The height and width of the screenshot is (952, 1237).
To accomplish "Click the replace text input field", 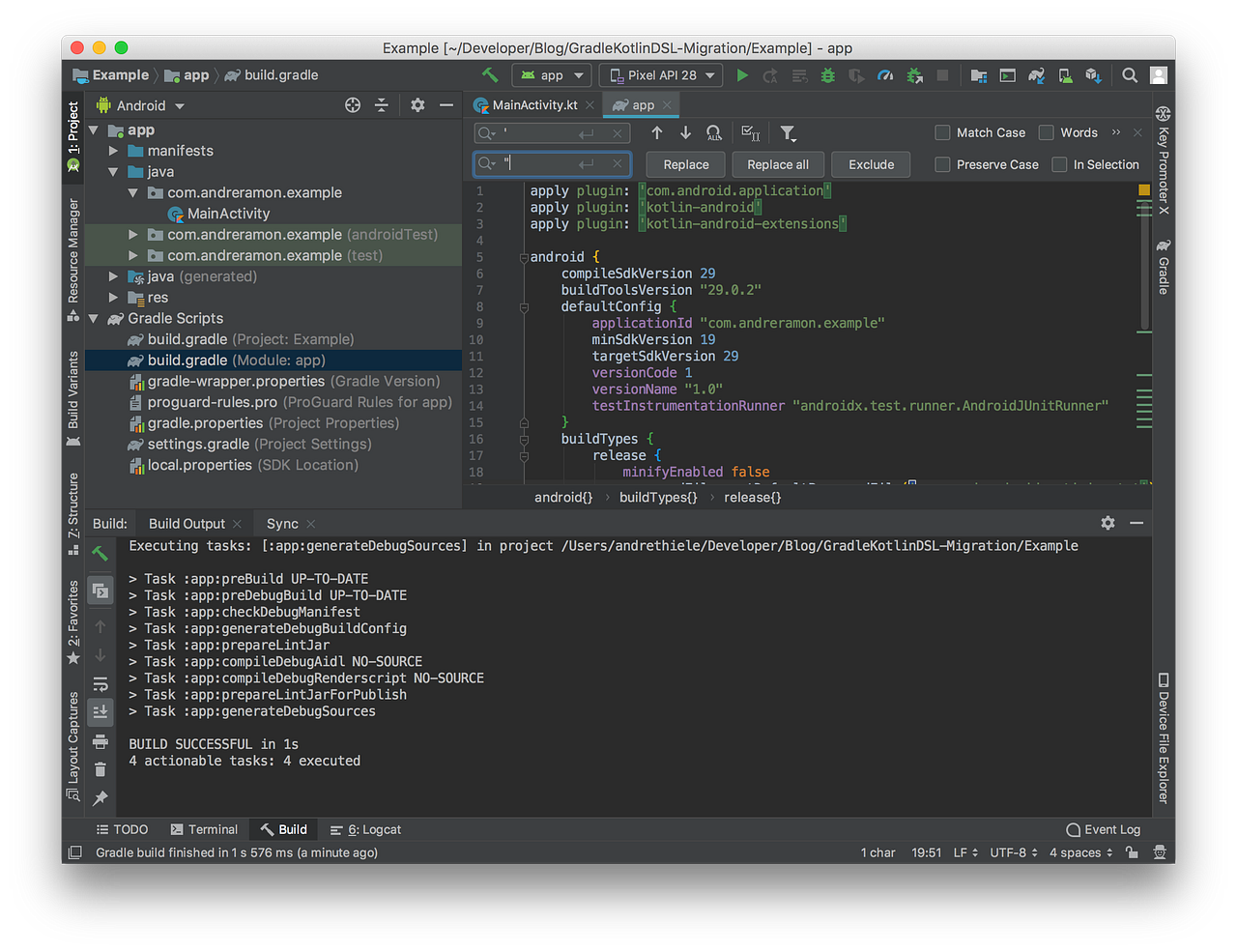I will 541,164.
